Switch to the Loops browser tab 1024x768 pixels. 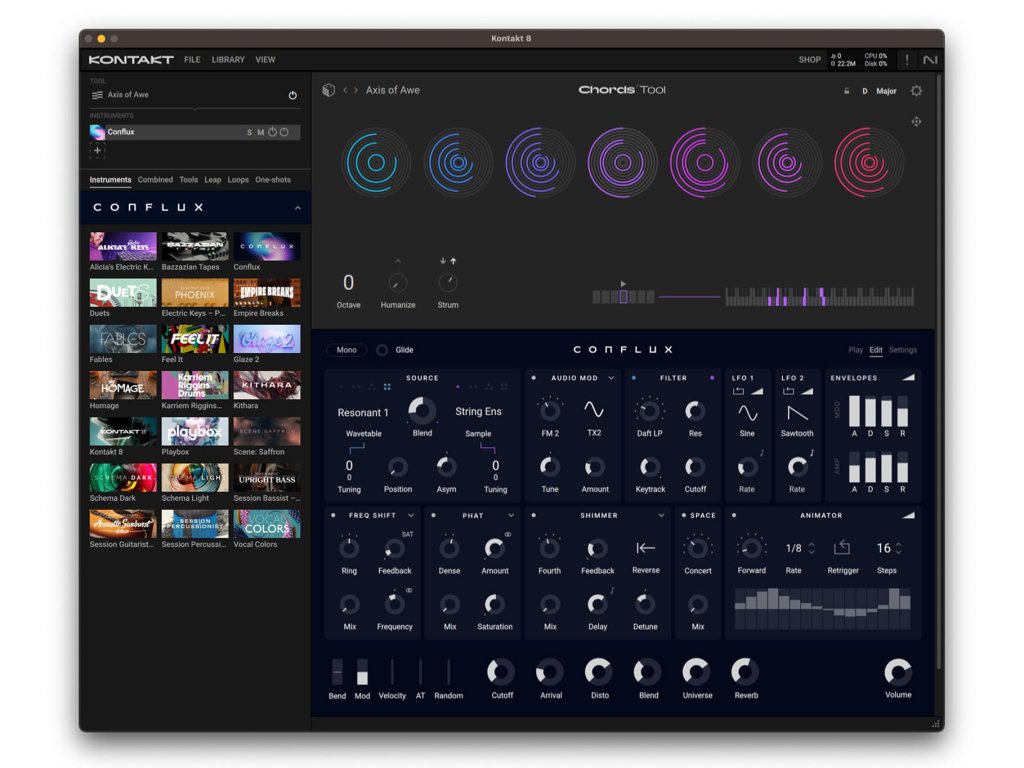click(238, 180)
